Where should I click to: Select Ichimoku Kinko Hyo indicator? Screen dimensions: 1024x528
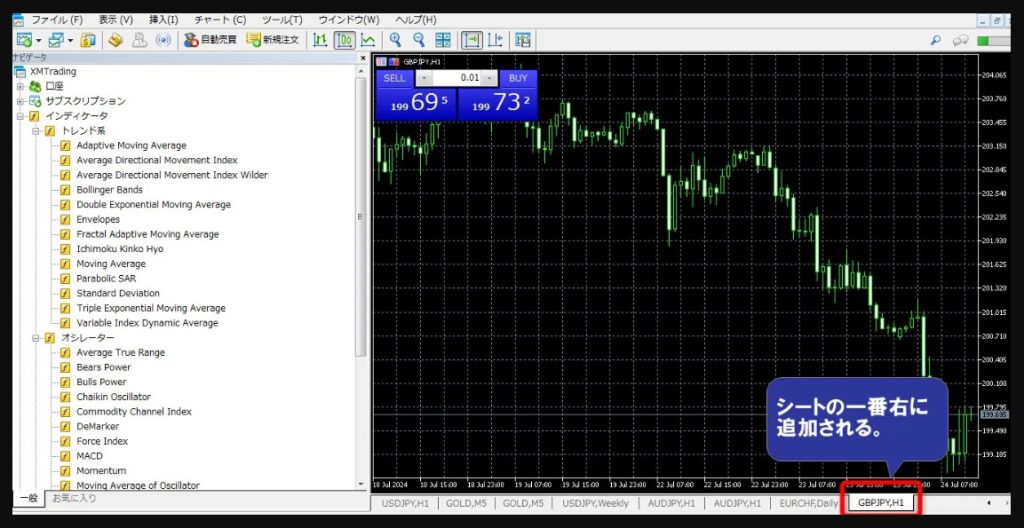tap(120, 249)
